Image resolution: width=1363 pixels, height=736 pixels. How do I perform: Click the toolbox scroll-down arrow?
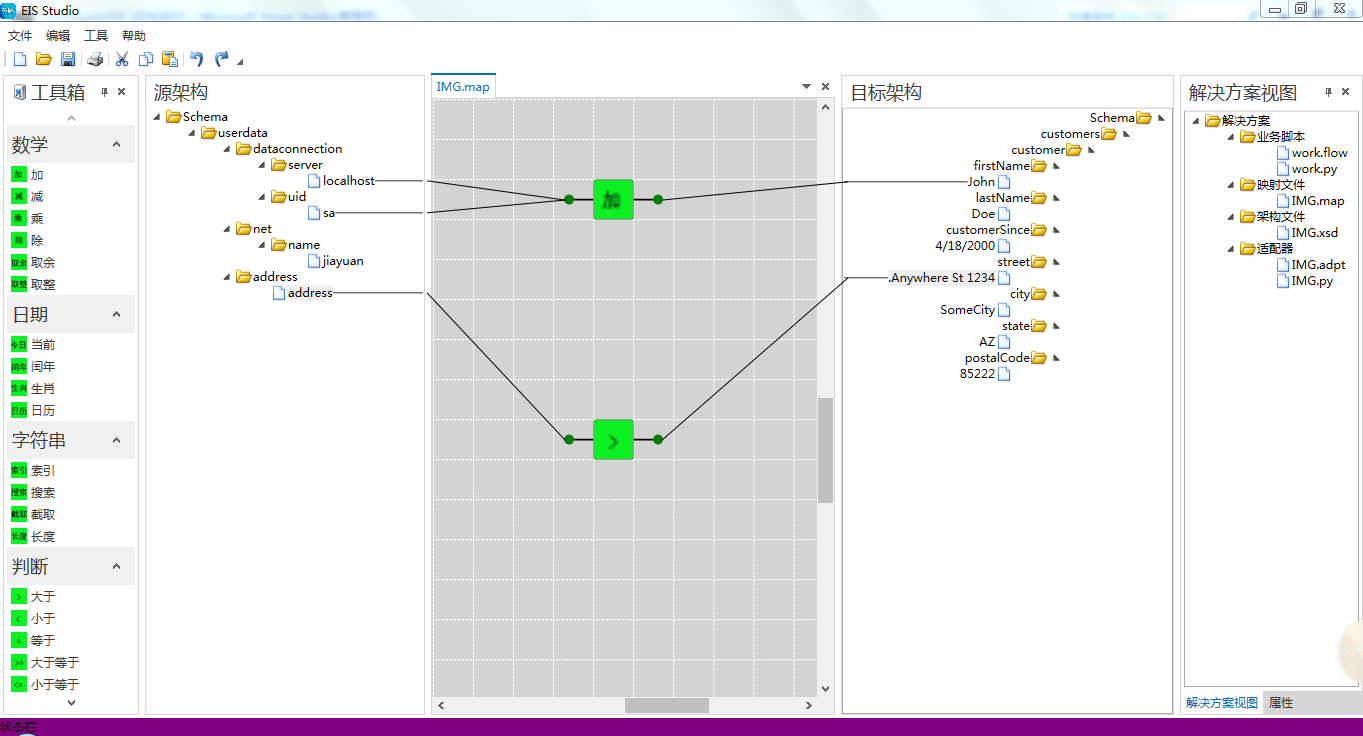[x=71, y=703]
